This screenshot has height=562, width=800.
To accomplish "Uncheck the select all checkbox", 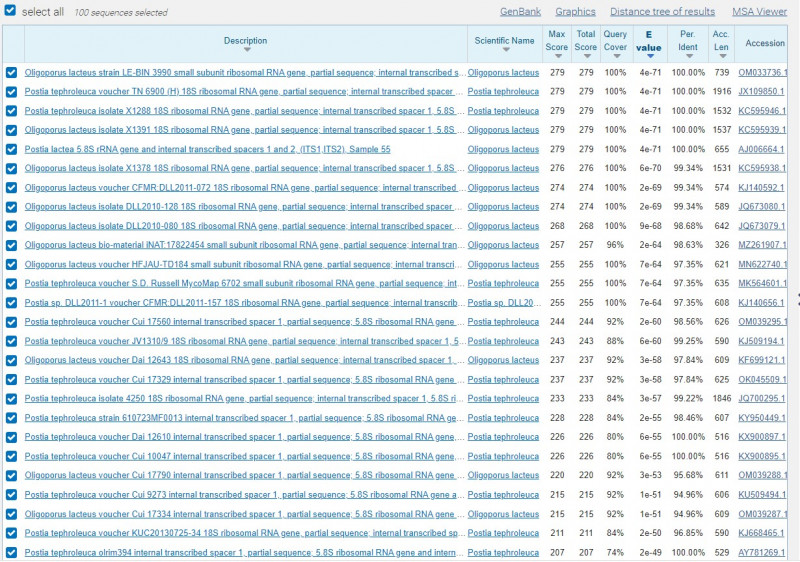I will (10, 11).
